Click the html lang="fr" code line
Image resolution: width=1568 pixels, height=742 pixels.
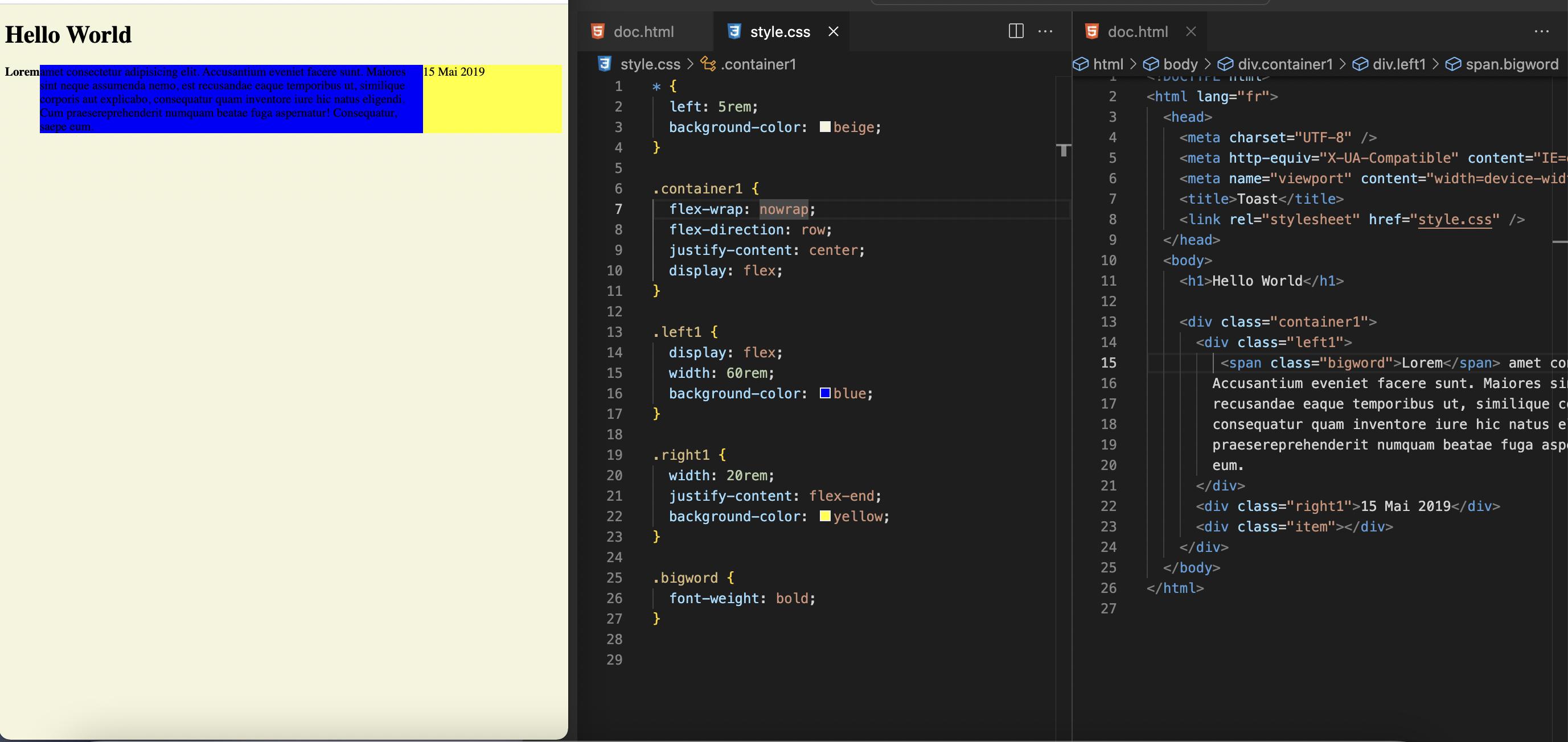pyautogui.click(x=1212, y=96)
